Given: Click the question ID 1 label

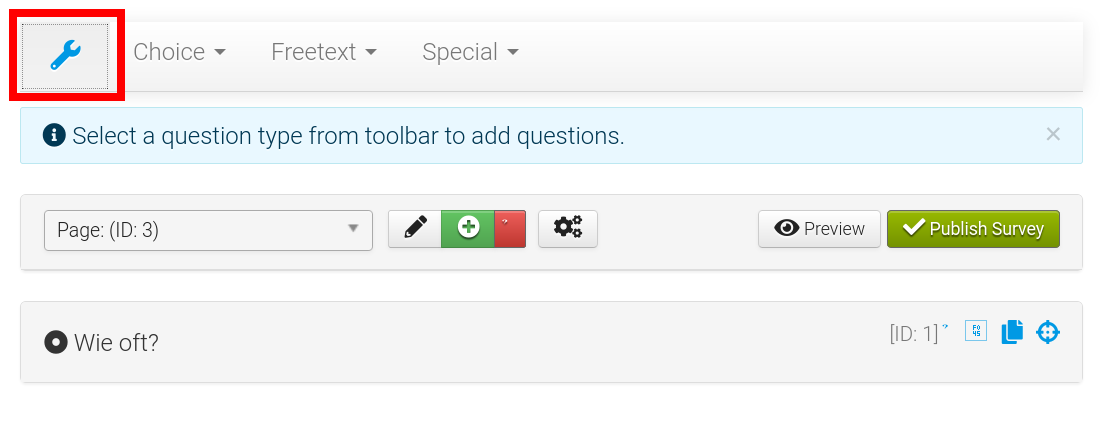Looking at the screenshot, I should 913,333.
